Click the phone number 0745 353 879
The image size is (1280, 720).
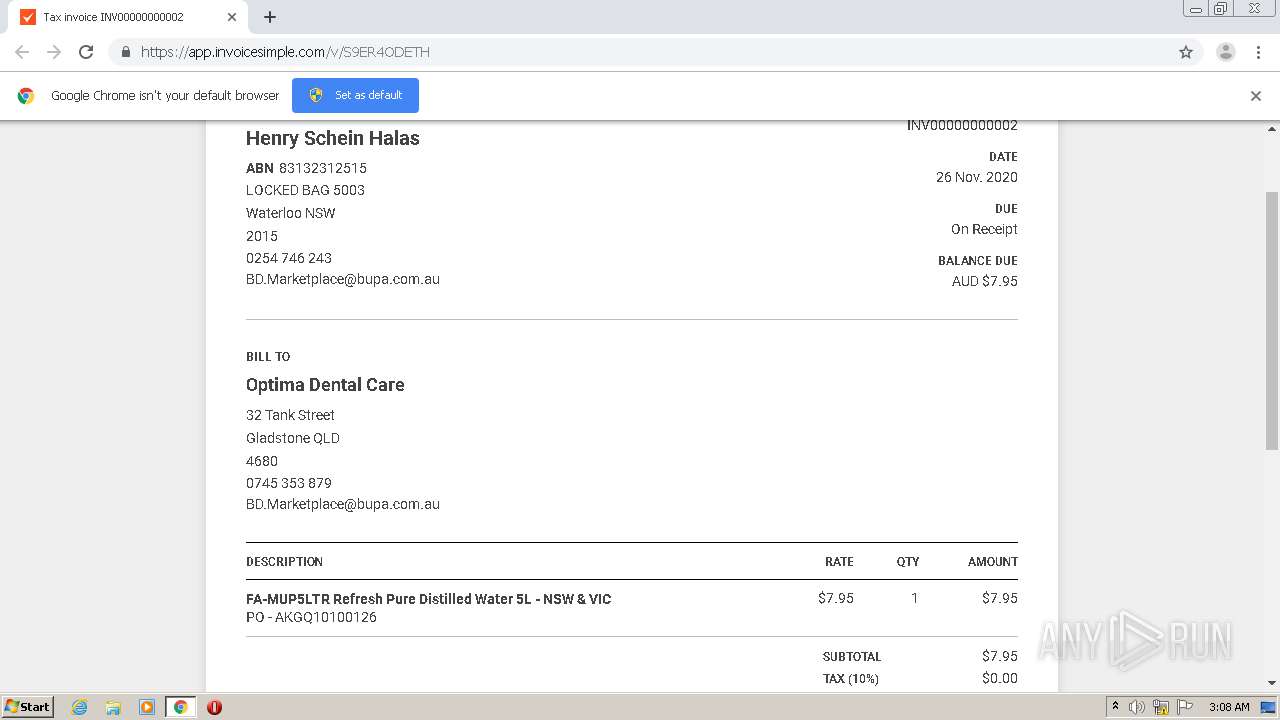[x=289, y=483]
